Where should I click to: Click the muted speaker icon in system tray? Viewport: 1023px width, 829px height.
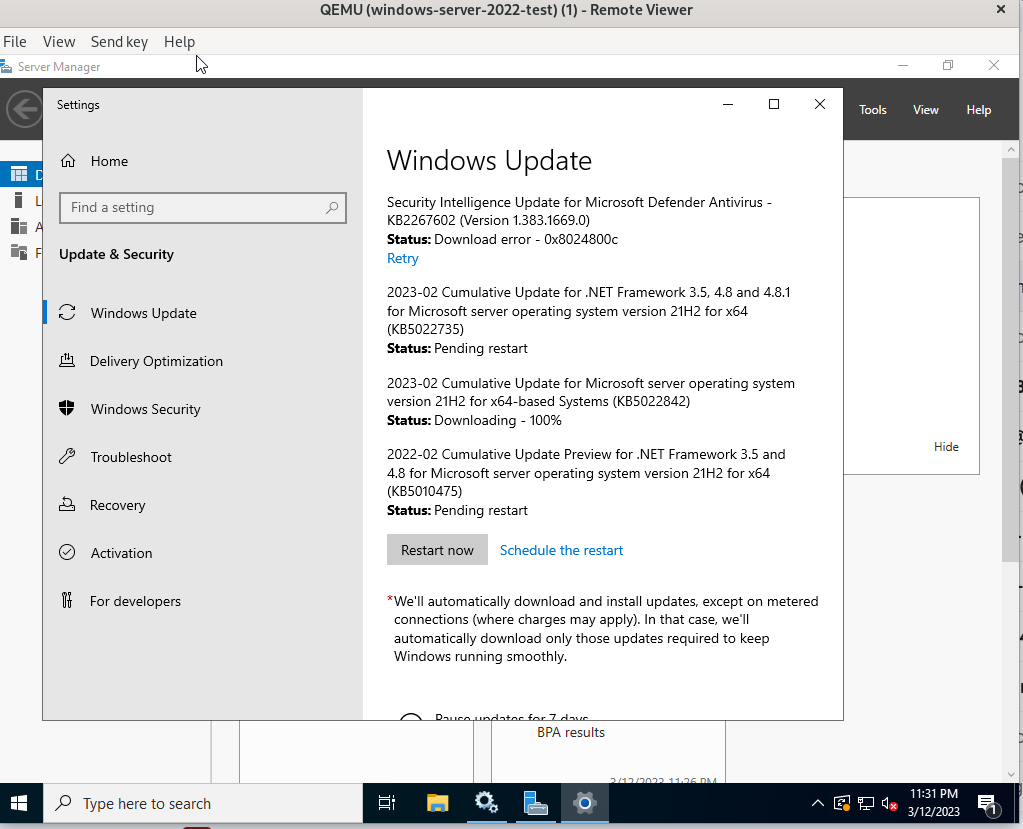888,803
